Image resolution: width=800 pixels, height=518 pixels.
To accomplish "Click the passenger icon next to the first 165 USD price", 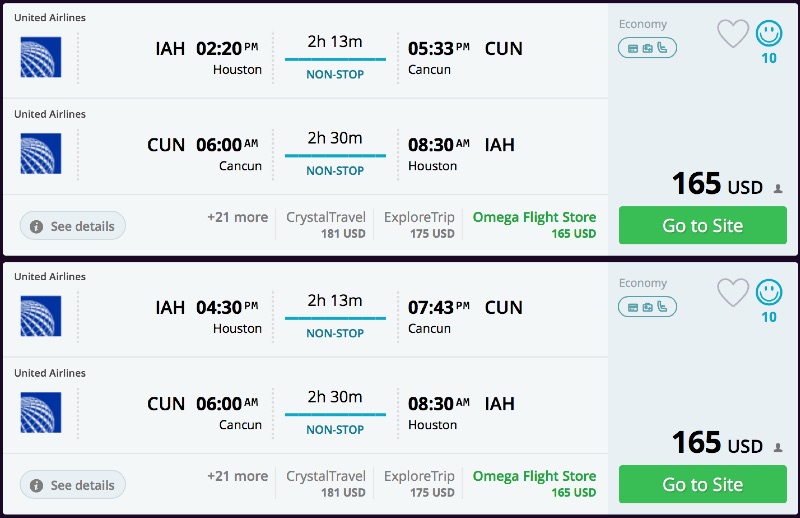I will tap(778, 189).
